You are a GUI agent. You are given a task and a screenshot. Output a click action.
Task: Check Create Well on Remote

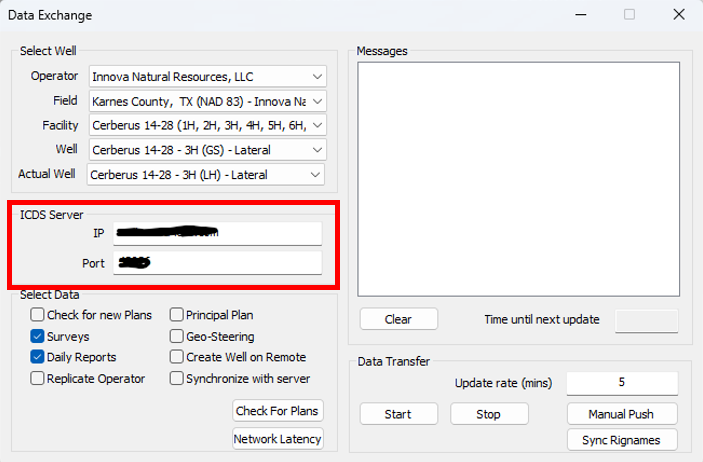[177, 357]
